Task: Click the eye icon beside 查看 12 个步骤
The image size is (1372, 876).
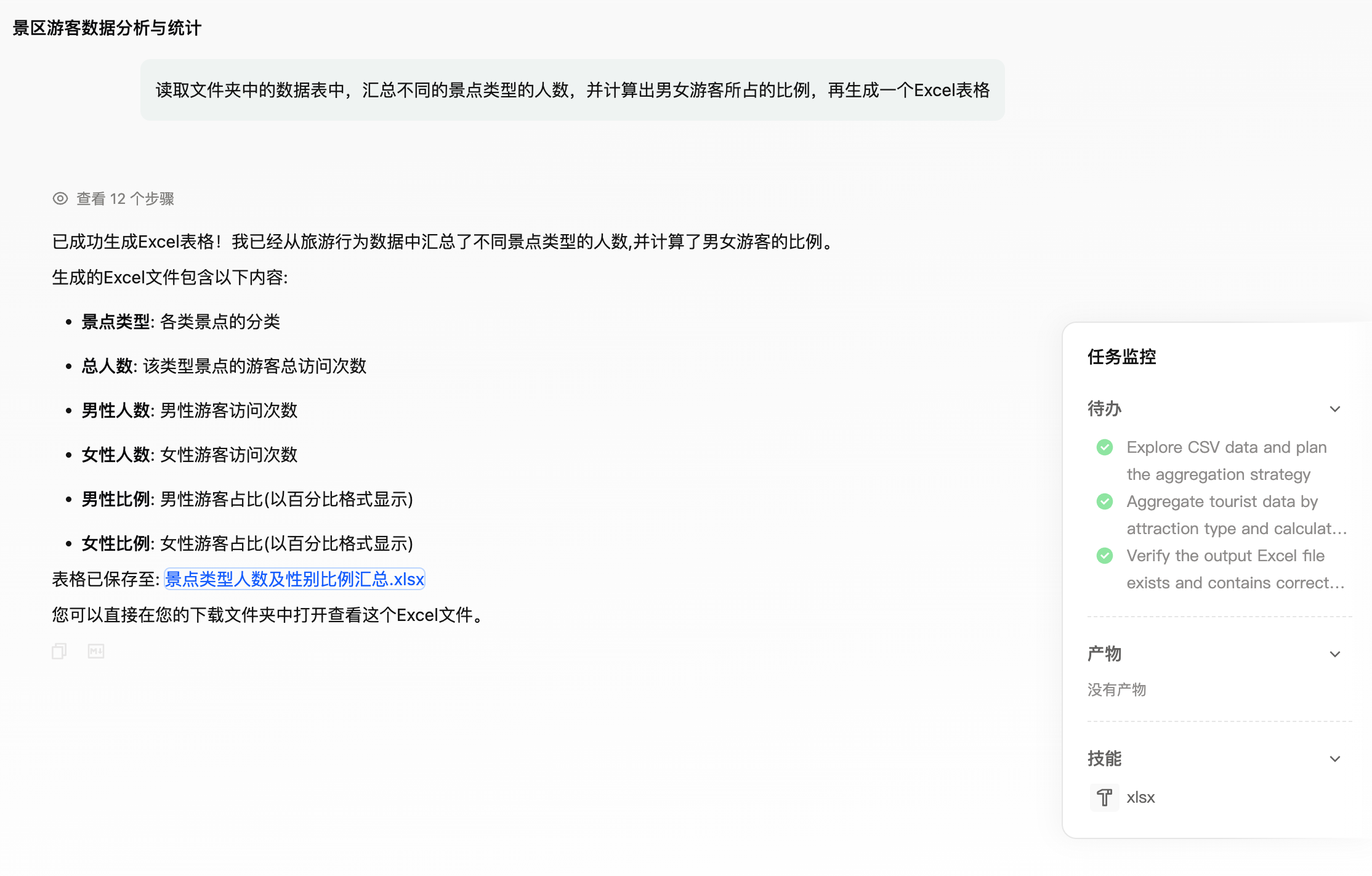Action: (60, 198)
